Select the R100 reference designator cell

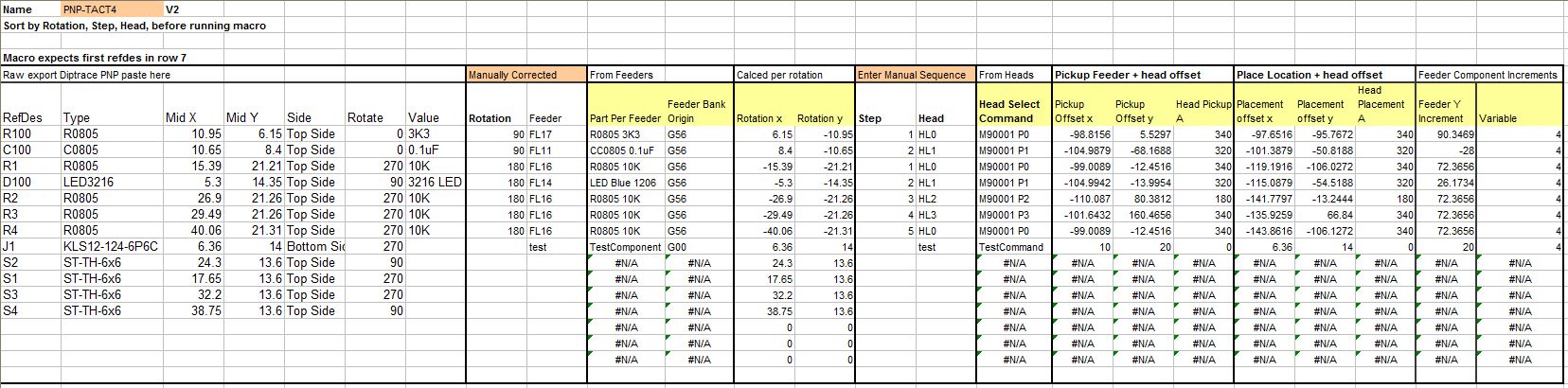pos(17,134)
